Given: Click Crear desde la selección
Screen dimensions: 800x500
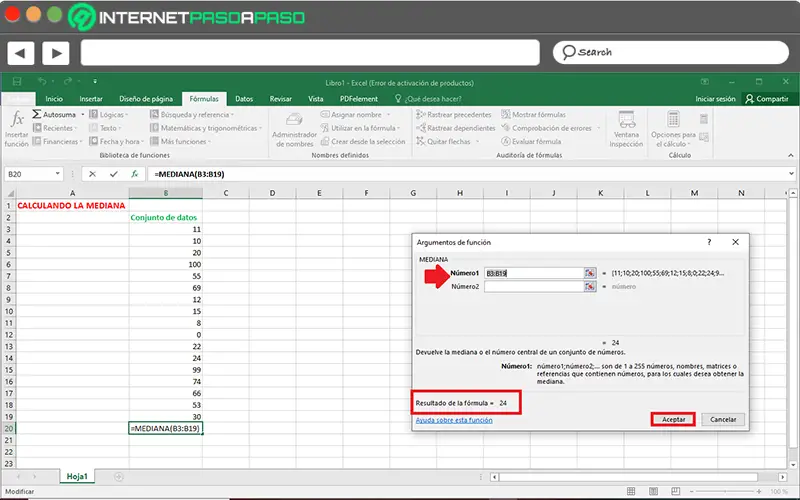Looking at the screenshot, I should click(363, 141).
